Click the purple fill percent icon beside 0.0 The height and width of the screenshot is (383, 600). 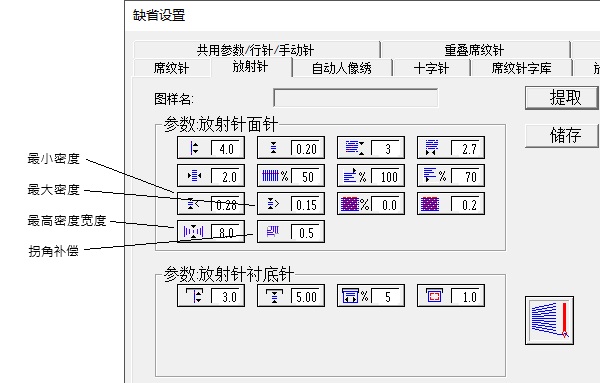pos(355,204)
